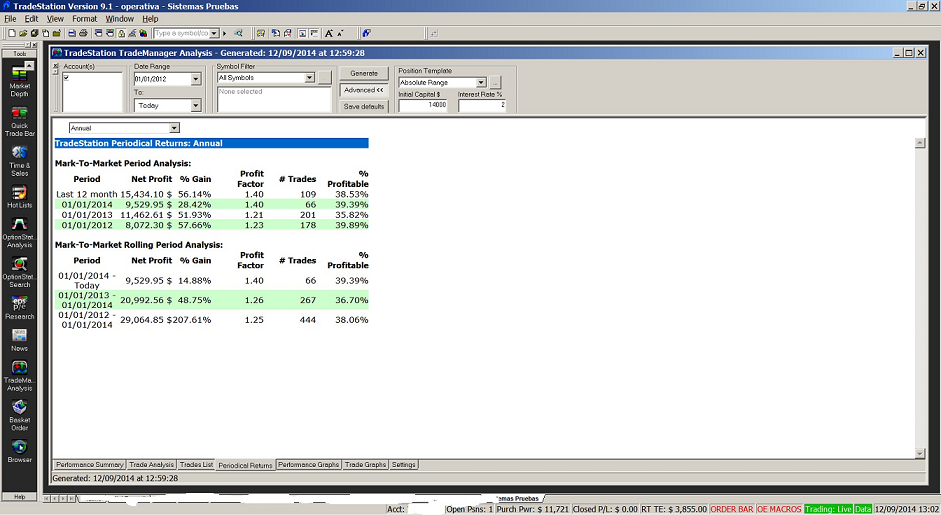This screenshot has height=516, width=941.
Task: Decrease font size with small A icon
Action: [340, 33]
